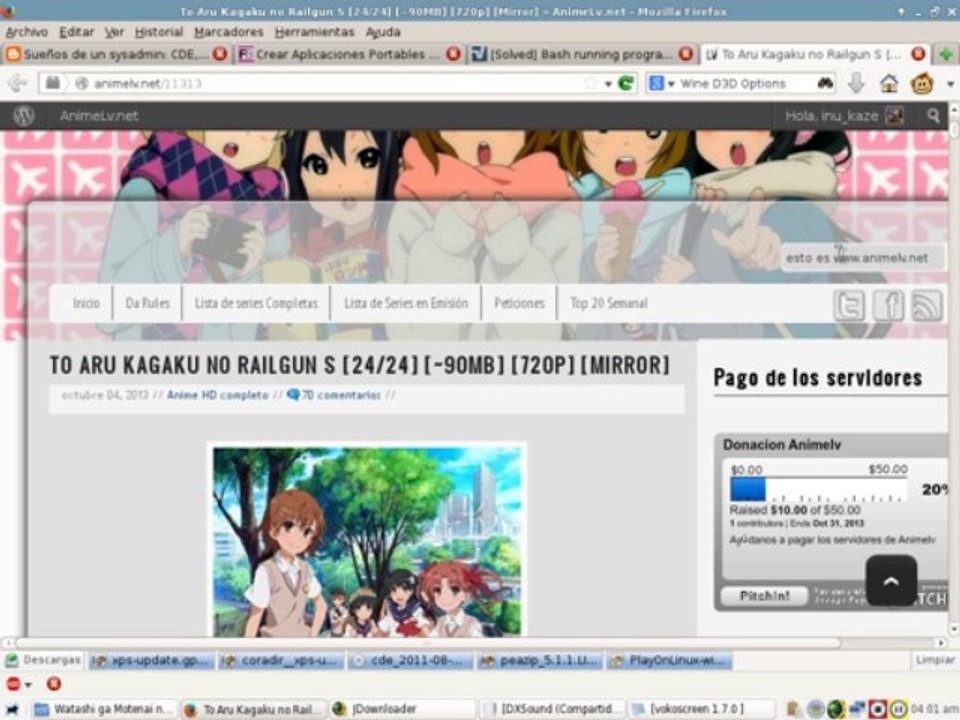Open PlayOnLinux download item
The height and width of the screenshot is (720, 960).
click(669, 661)
